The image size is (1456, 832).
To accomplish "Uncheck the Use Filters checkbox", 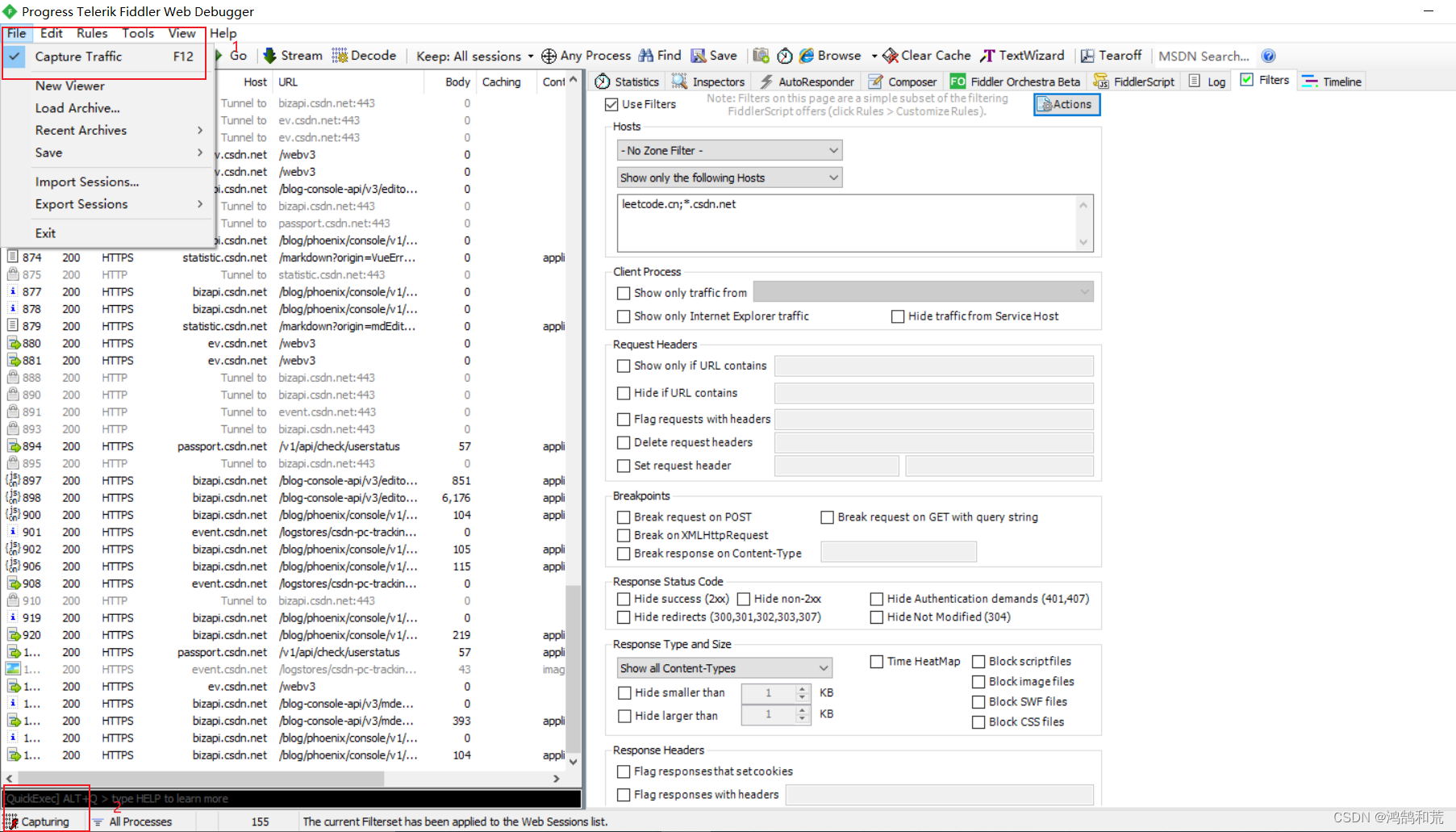I will (611, 104).
